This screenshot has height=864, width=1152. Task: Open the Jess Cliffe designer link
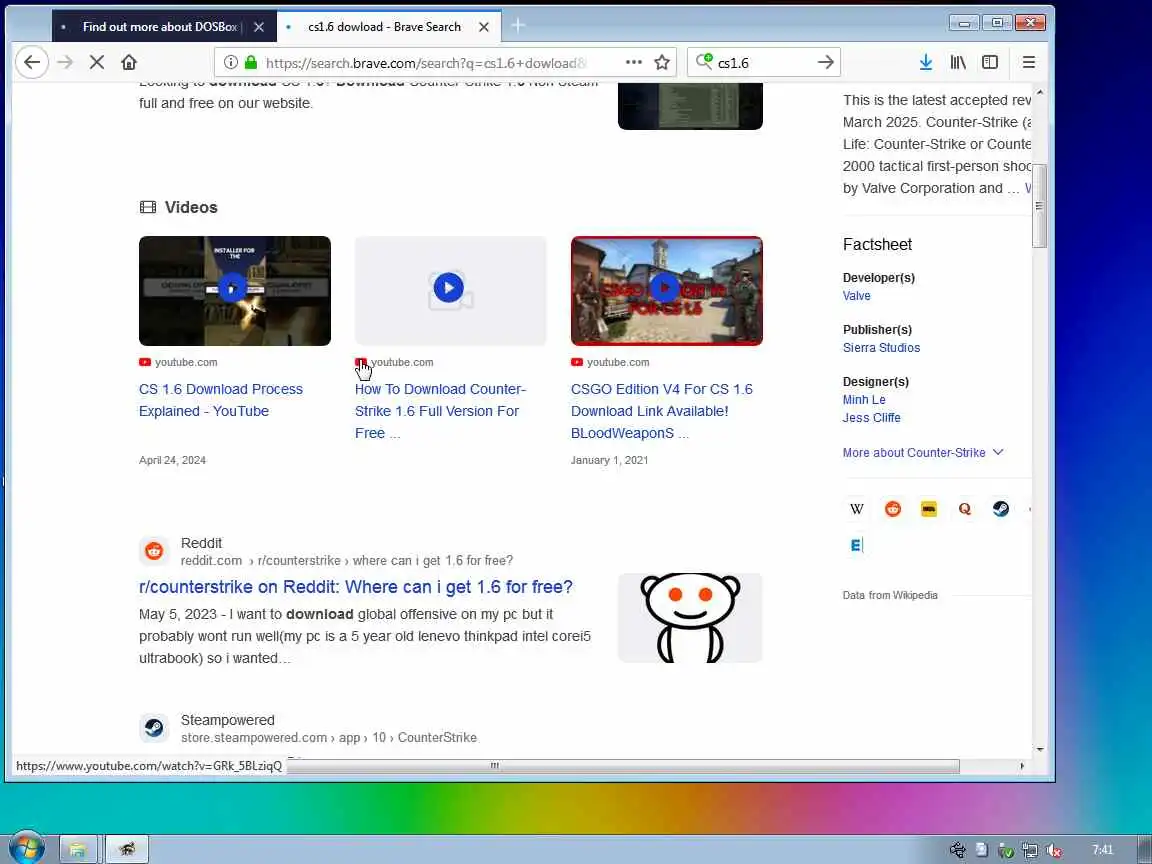[871, 417]
